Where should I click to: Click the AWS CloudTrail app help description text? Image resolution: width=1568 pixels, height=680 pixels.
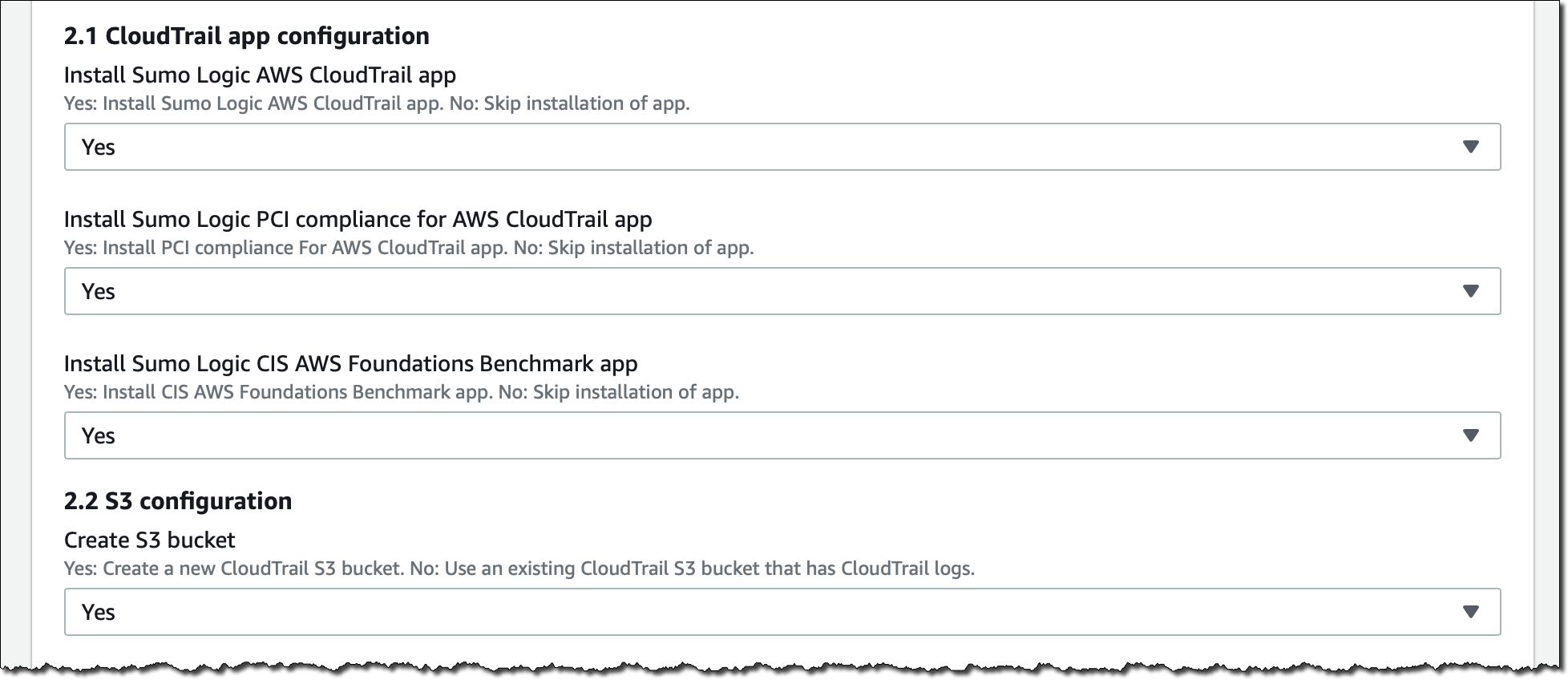coord(377,103)
